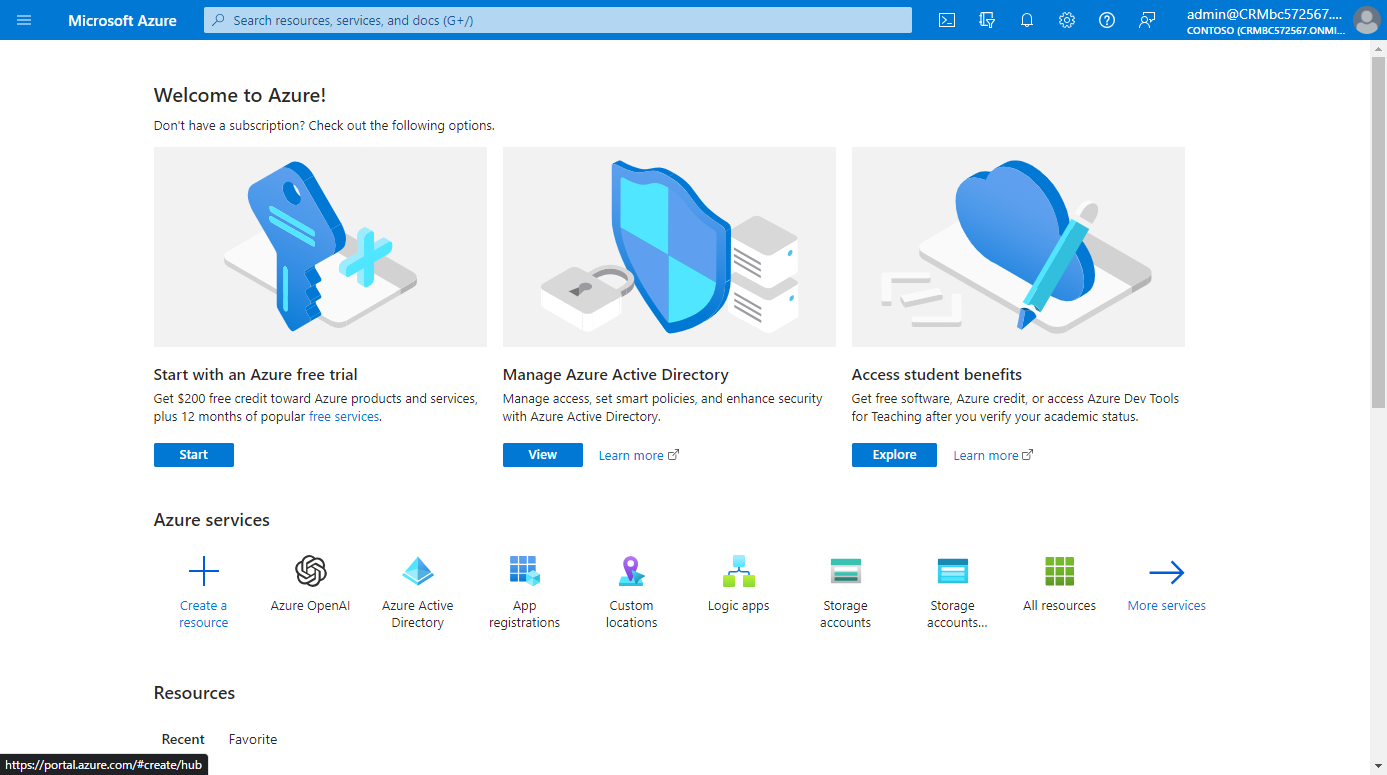Viewport: 1387px width, 775px height.
Task: Select the Azure OpenAI service
Action: click(x=310, y=585)
